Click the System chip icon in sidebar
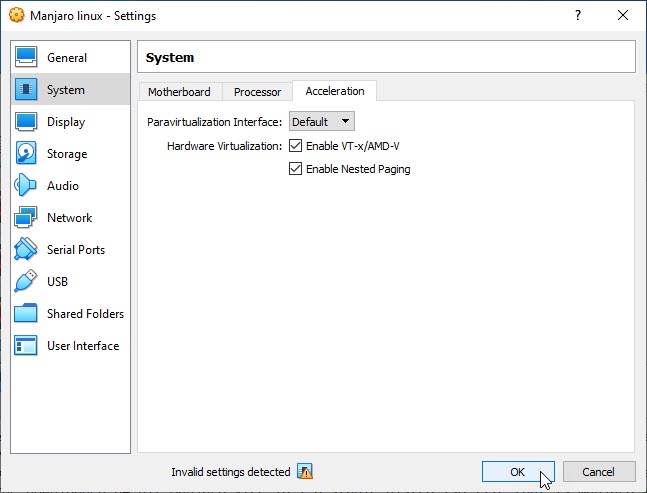647x493 pixels. [26, 89]
